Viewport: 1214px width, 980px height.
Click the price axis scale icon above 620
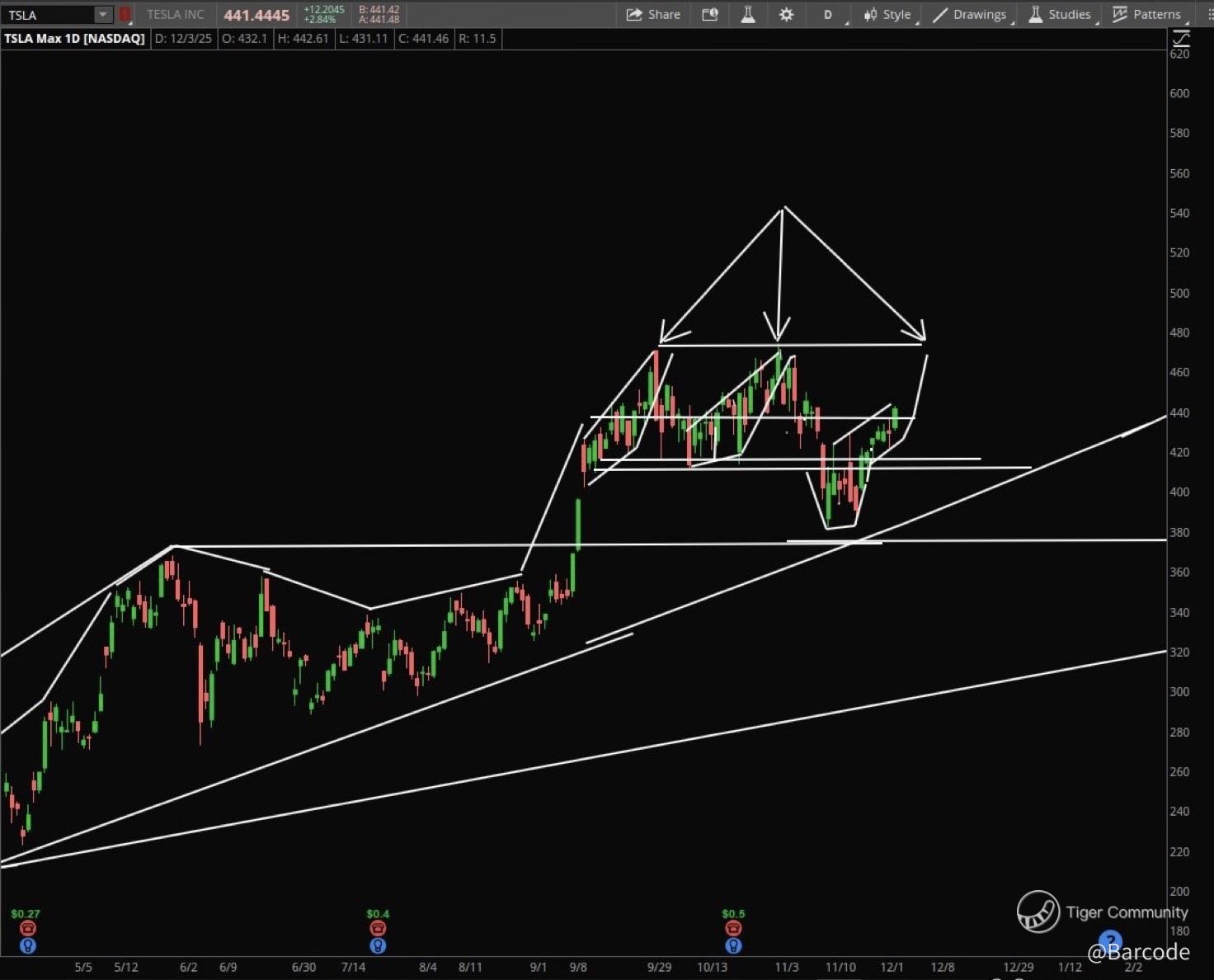pyautogui.click(x=1181, y=38)
